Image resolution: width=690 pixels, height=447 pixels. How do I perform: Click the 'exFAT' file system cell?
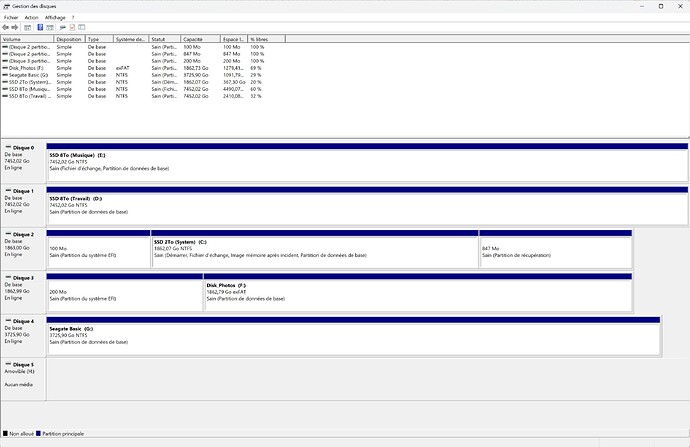point(122,68)
